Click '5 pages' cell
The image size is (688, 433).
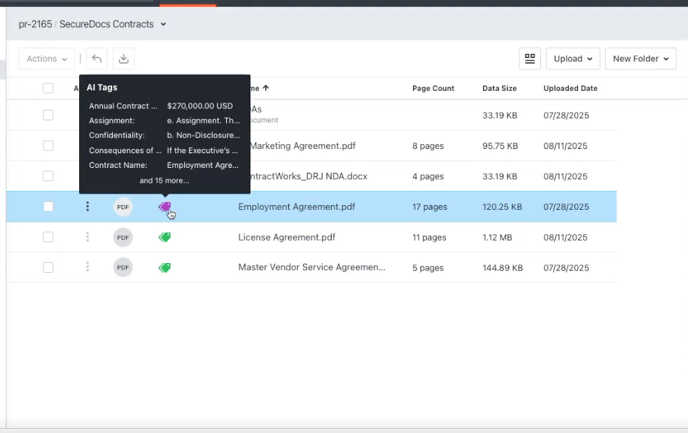(x=428, y=268)
